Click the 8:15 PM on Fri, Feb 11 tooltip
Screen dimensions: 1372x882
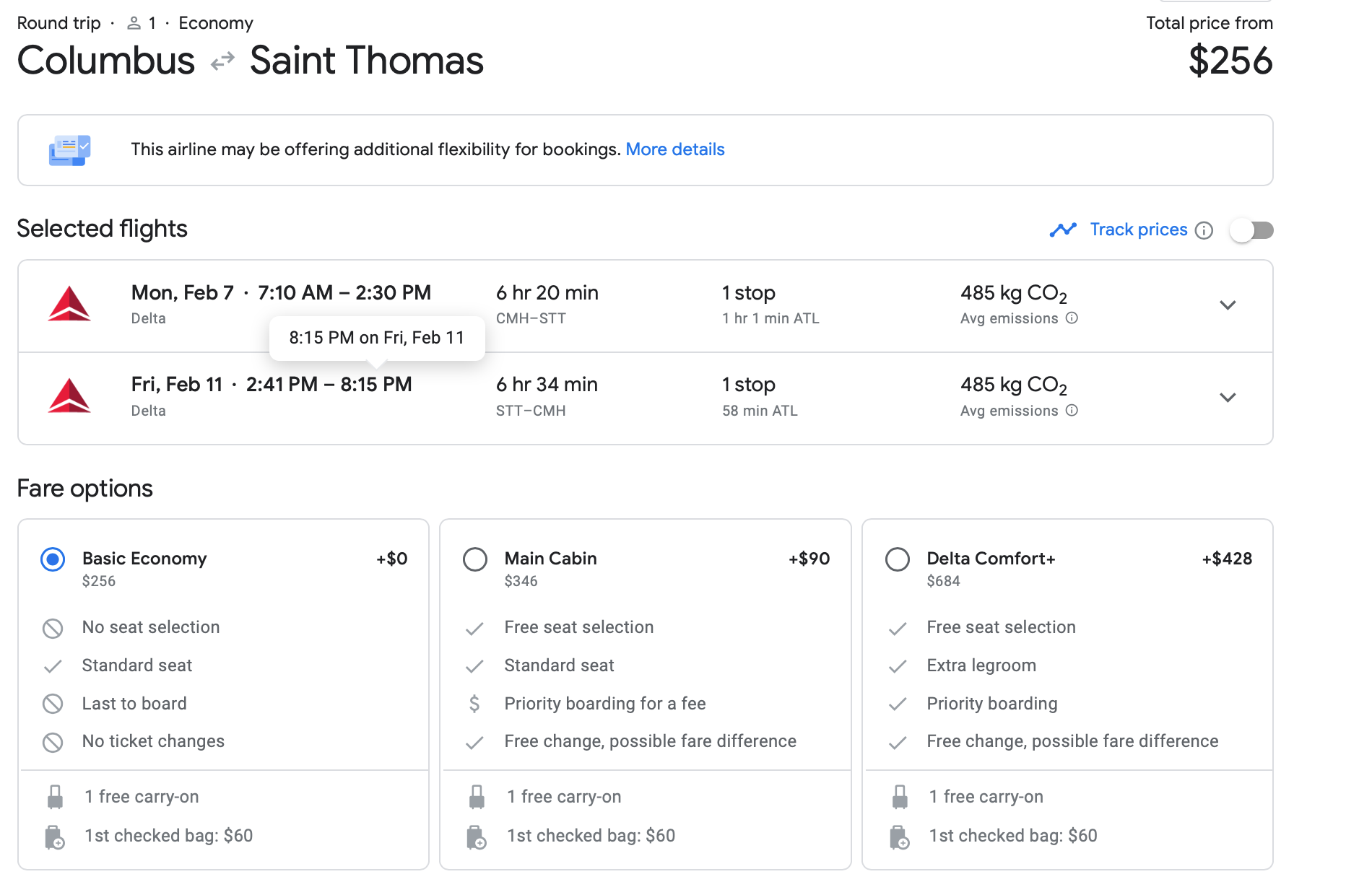377,338
